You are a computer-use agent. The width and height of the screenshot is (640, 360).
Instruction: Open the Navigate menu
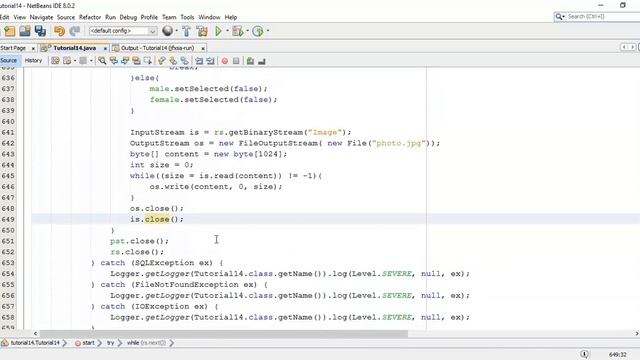click(41, 17)
